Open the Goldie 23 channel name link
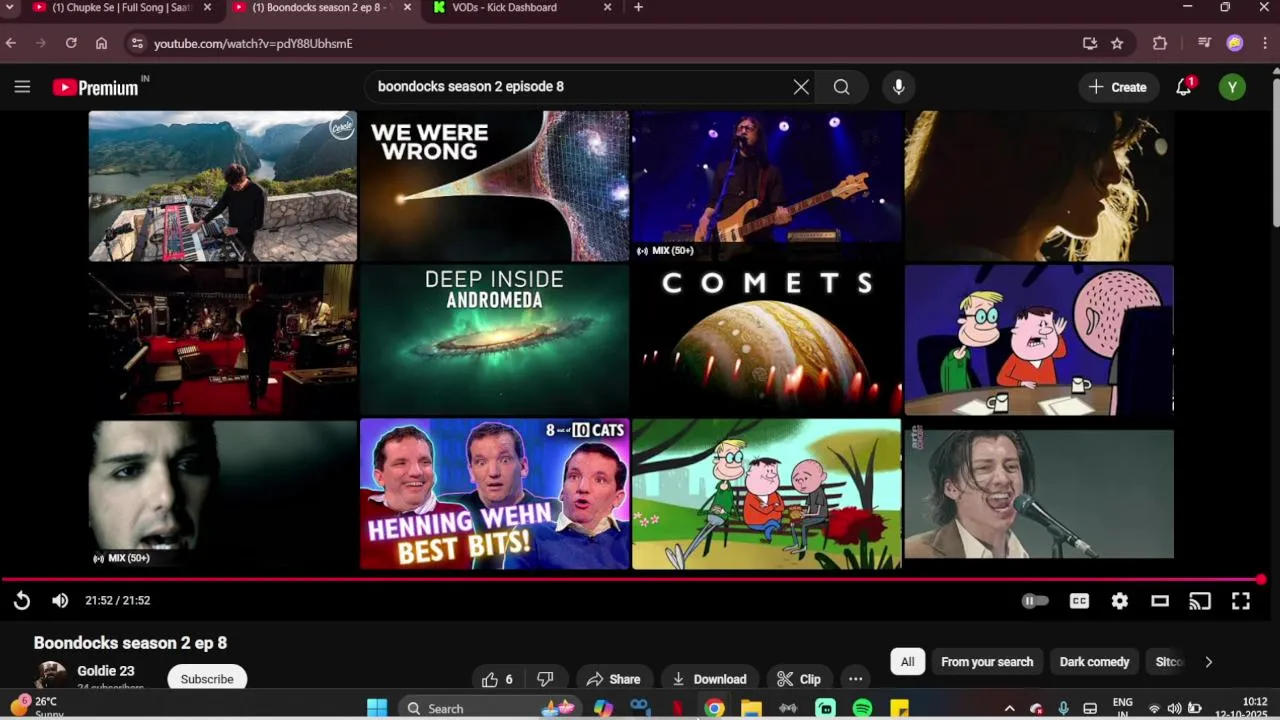Viewport: 1280px width, 720px height. click(x=106, y=671)
